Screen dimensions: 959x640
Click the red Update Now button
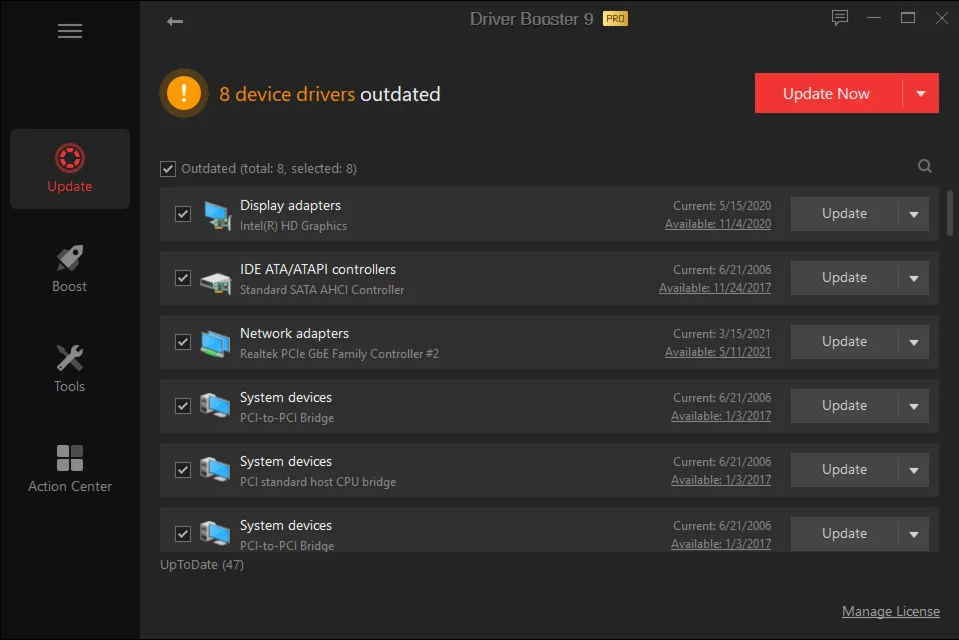[x=827, y=94]
